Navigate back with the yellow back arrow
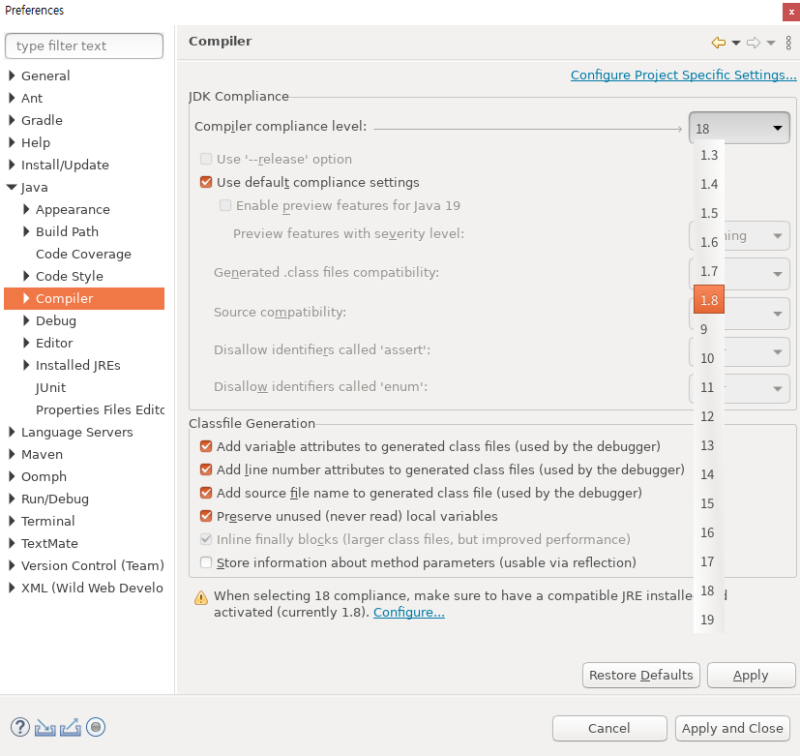The height and width of the screenshot is (756, 800). click(x=720, y=42)
